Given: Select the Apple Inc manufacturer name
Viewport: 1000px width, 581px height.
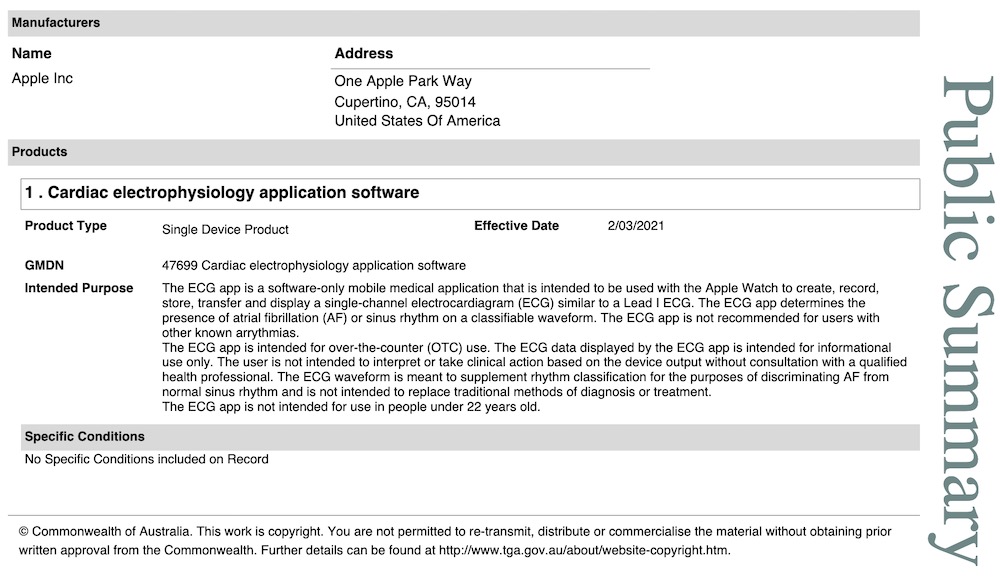Looking at the screenshot, I should [43, 78].
